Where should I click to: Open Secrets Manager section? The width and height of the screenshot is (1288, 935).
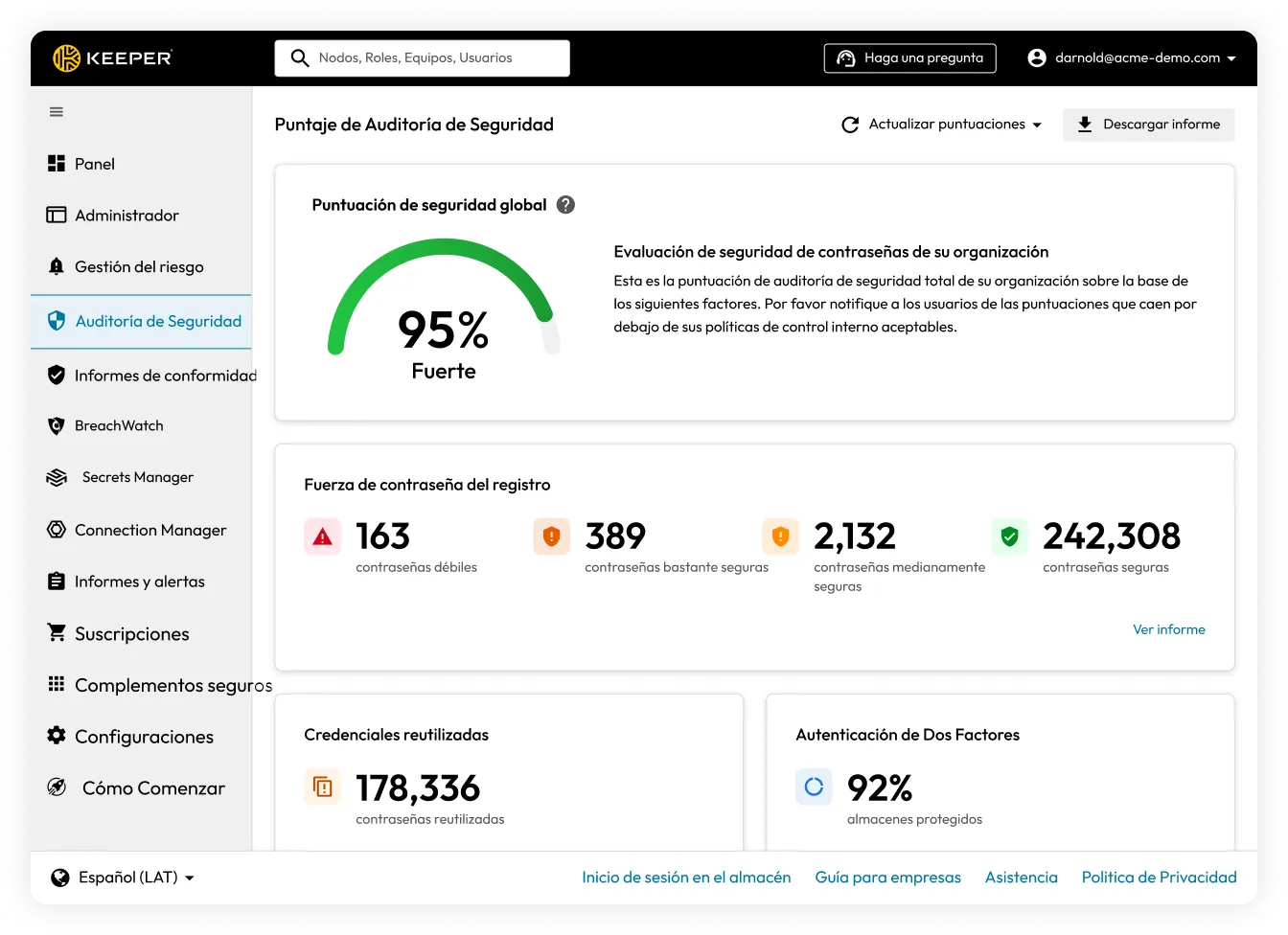click(x=142, y=477)
